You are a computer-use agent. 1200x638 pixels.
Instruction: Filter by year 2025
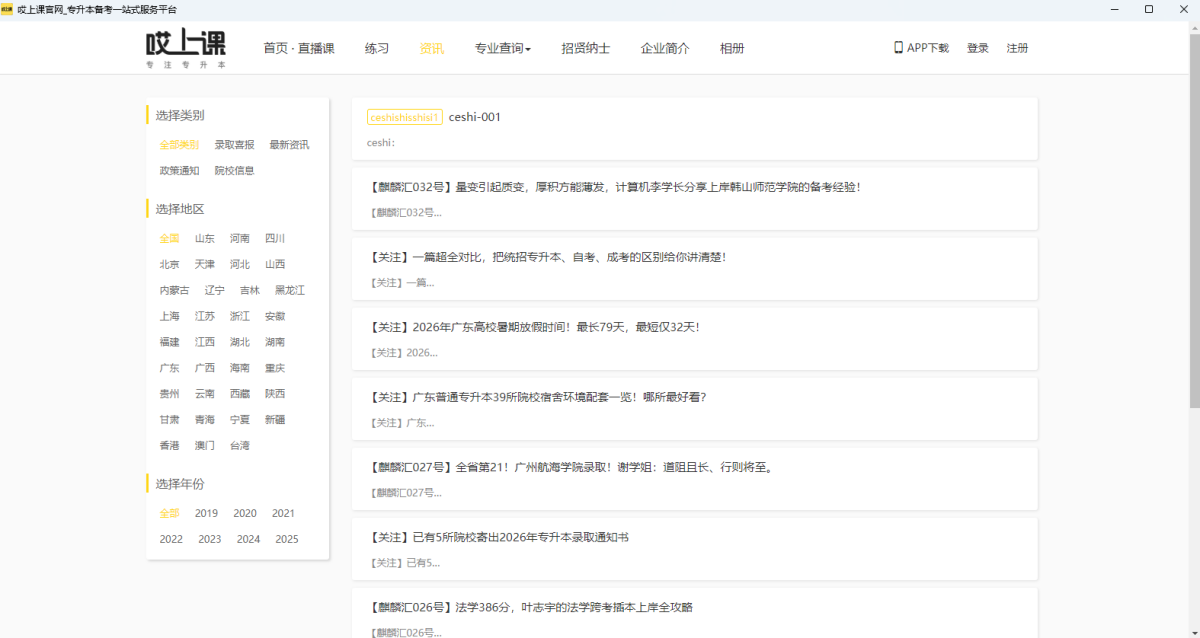[287, 540]
